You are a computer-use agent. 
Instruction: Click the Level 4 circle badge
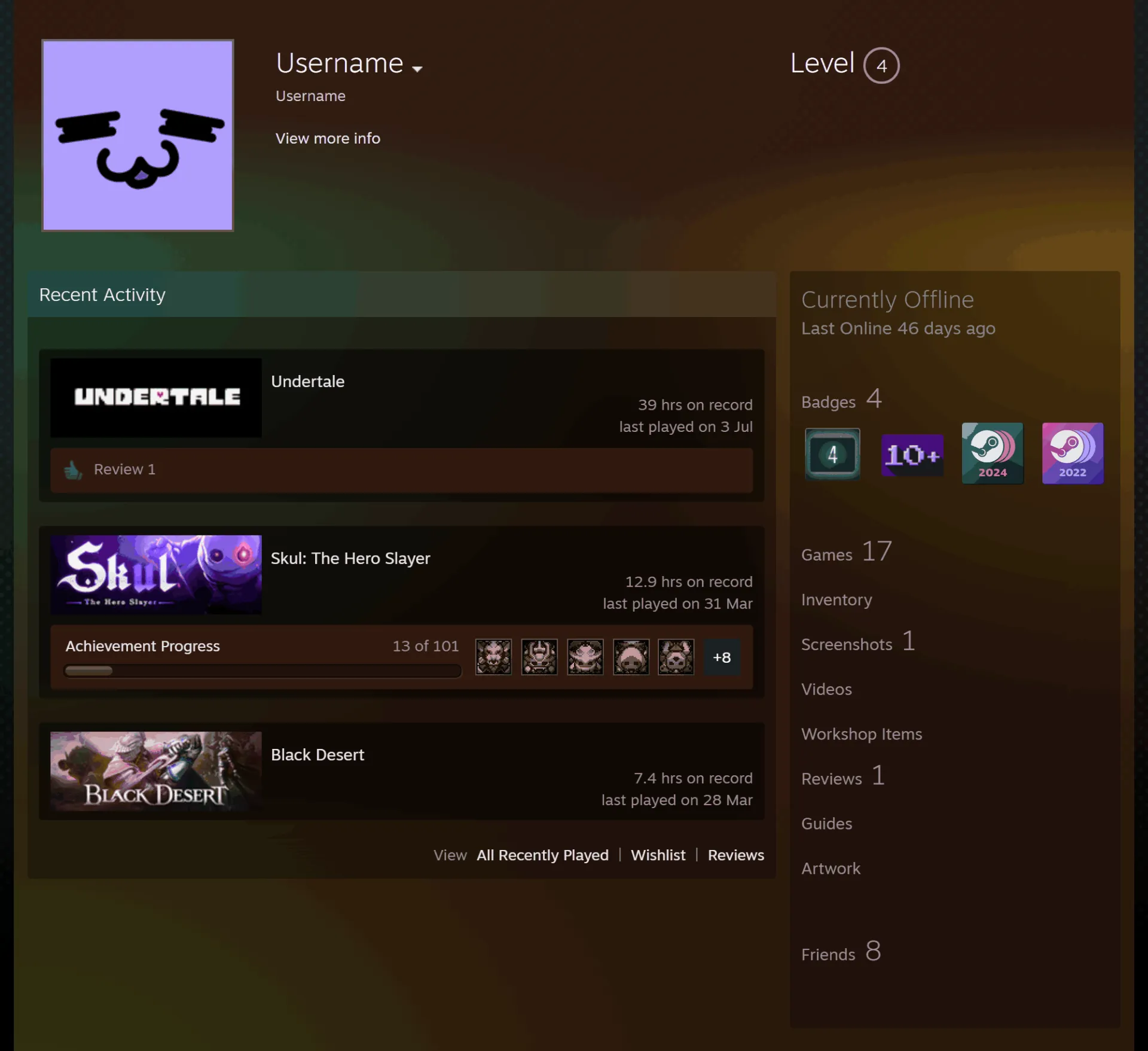881,65
